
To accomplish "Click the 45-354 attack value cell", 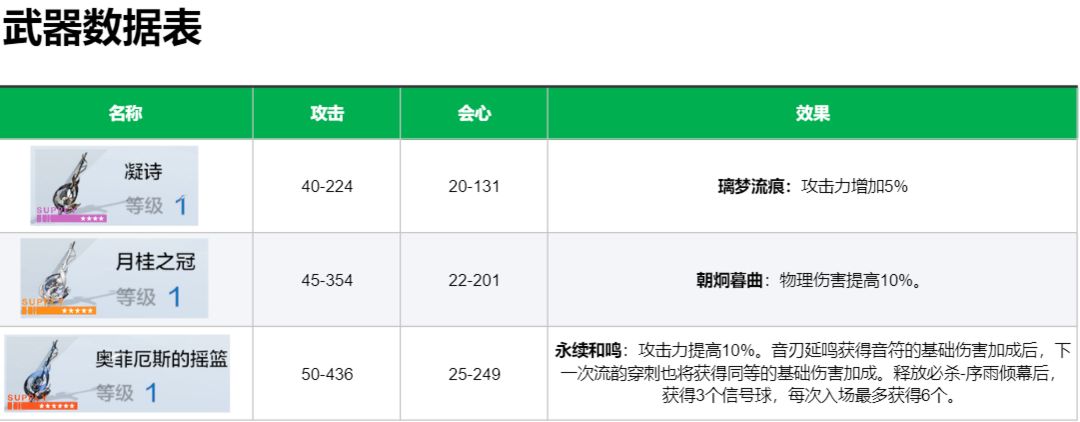I will tap(326, 280).
